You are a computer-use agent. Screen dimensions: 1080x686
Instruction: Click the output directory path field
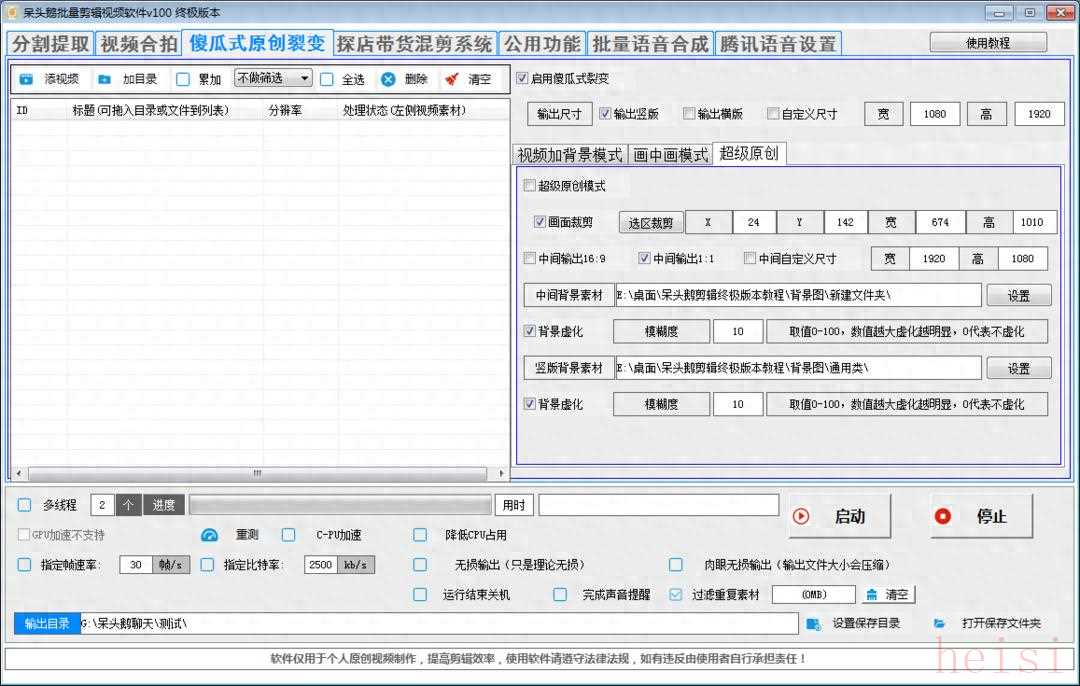pyautogui.click(x=438, y=623)
